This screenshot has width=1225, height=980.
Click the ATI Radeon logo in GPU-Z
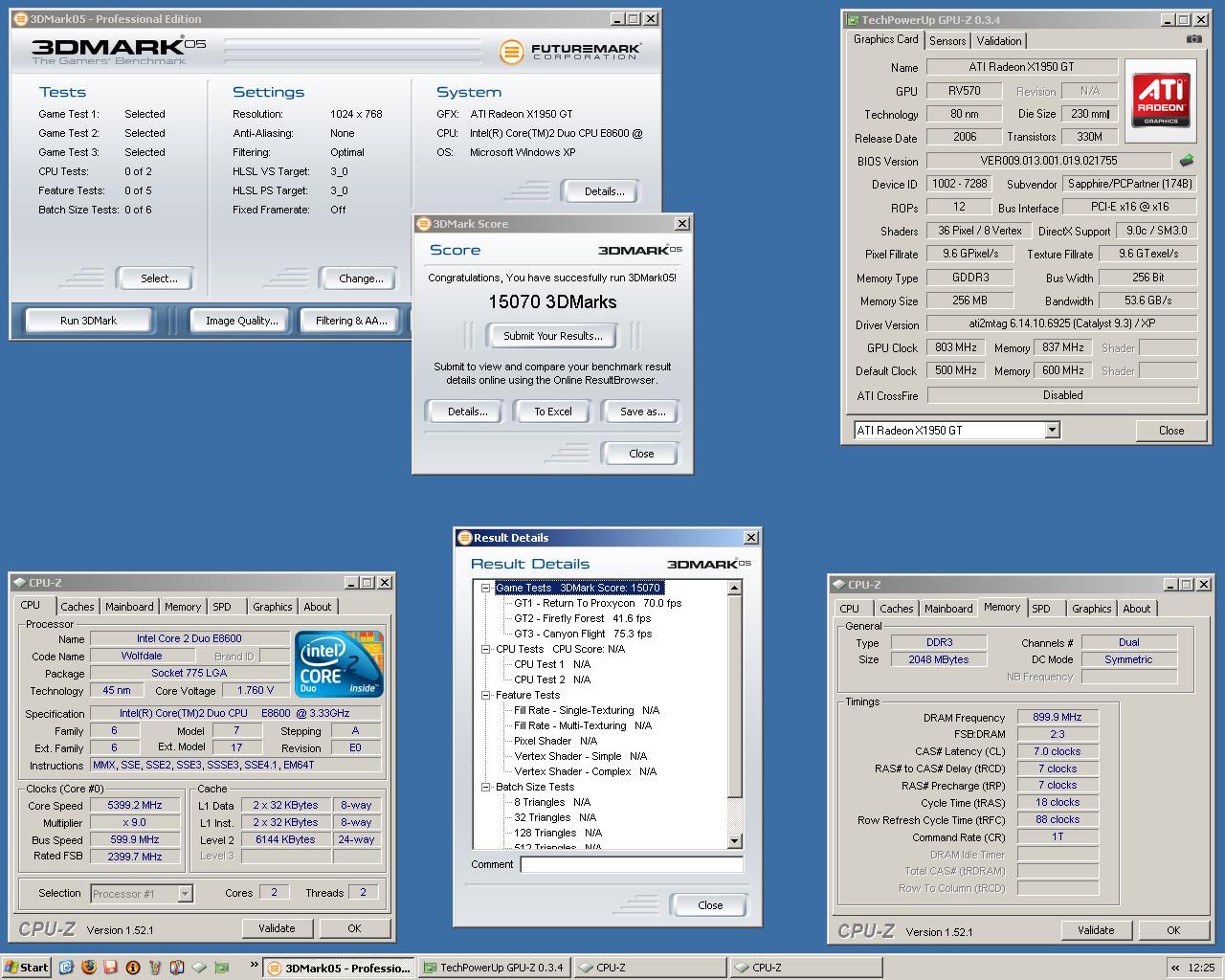point(1160,100)
